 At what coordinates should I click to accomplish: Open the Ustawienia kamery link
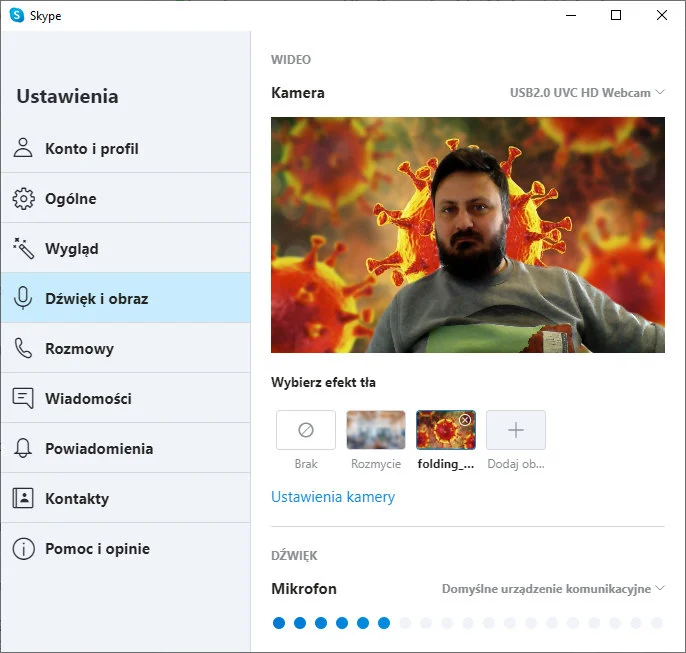pyautogui.click(x=333, y=497)
